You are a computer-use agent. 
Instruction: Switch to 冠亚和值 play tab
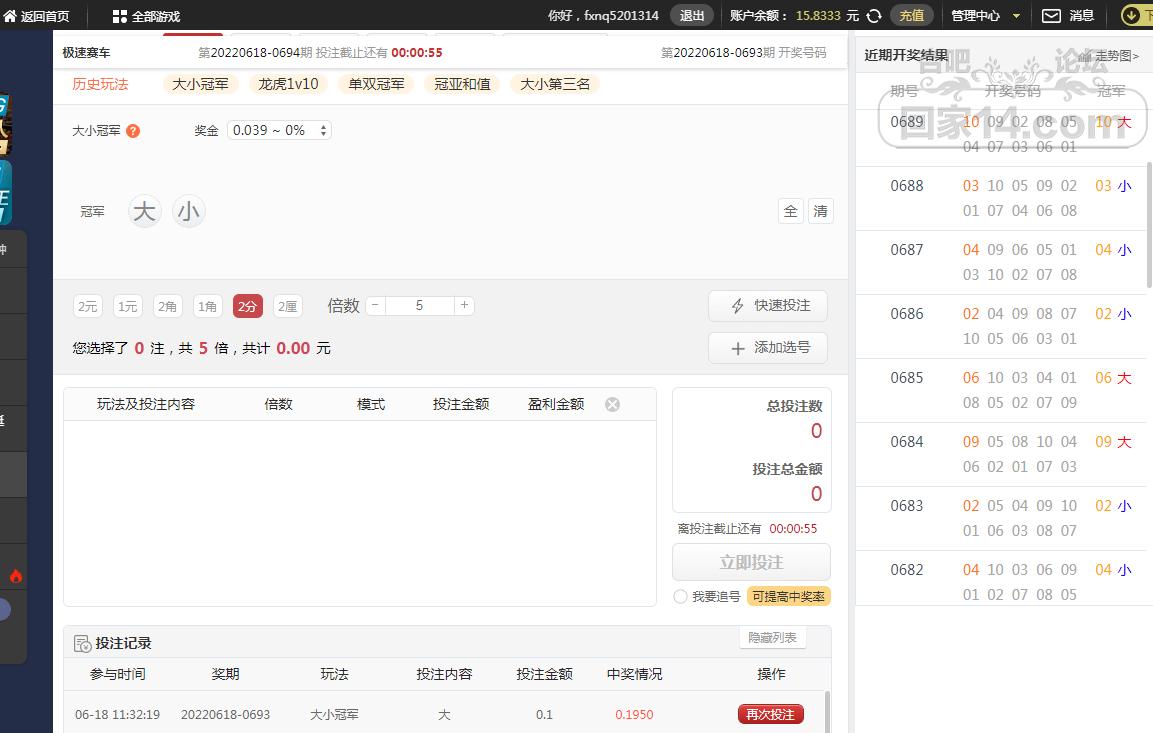tap(463, 85)
